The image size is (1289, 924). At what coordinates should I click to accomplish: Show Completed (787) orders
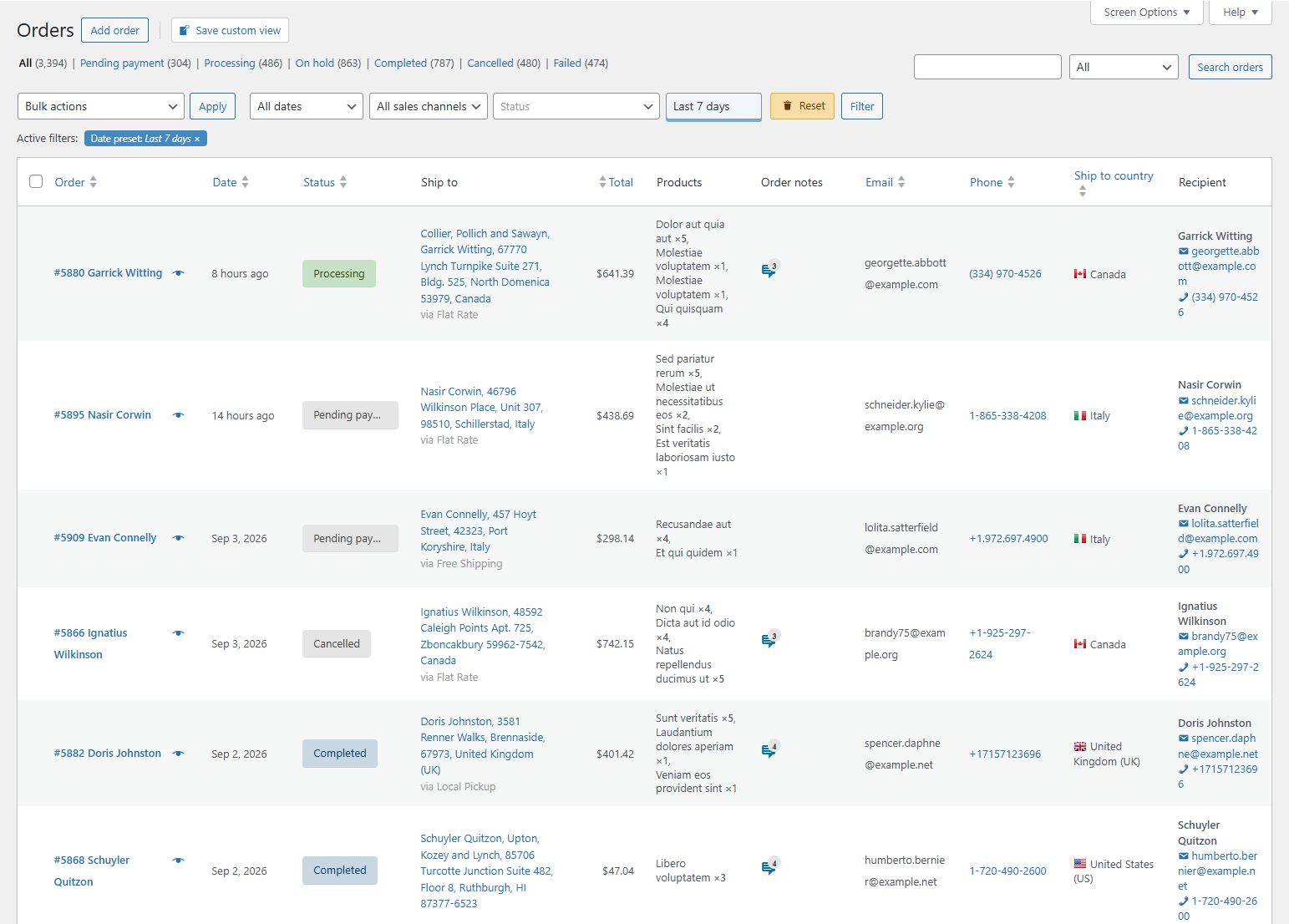[414, 63]
